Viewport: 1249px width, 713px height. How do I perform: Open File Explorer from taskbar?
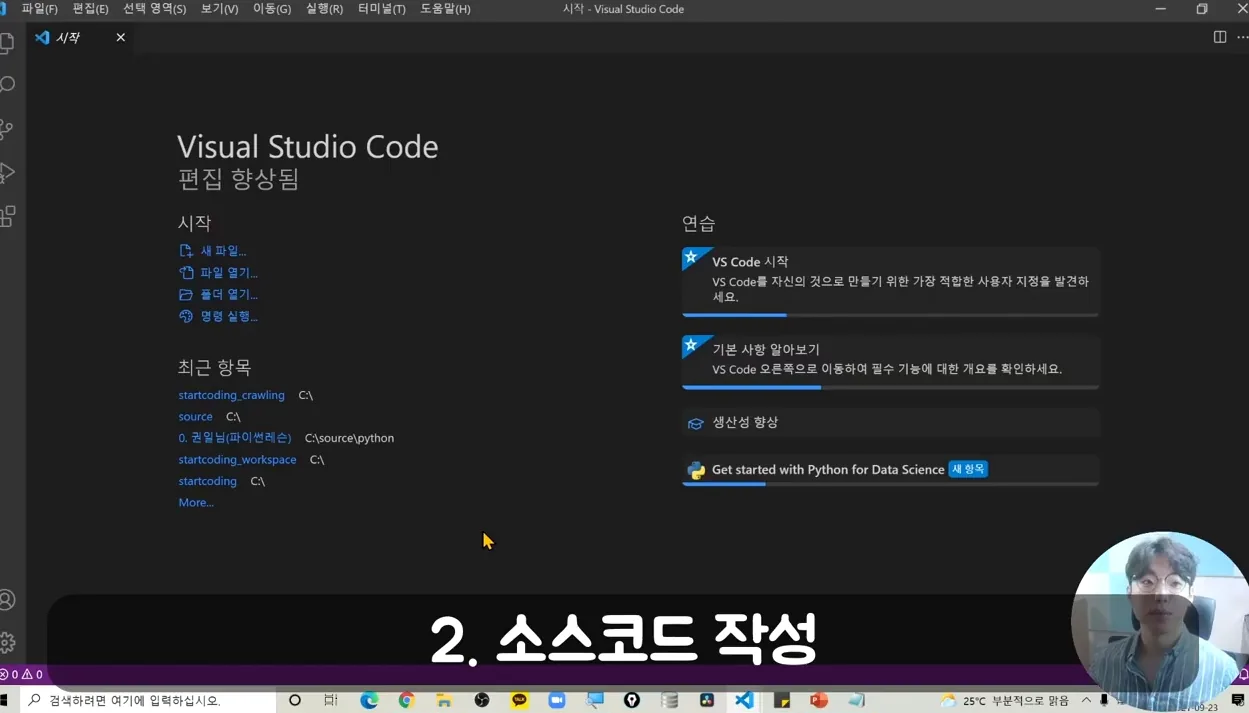click(444, 700)
